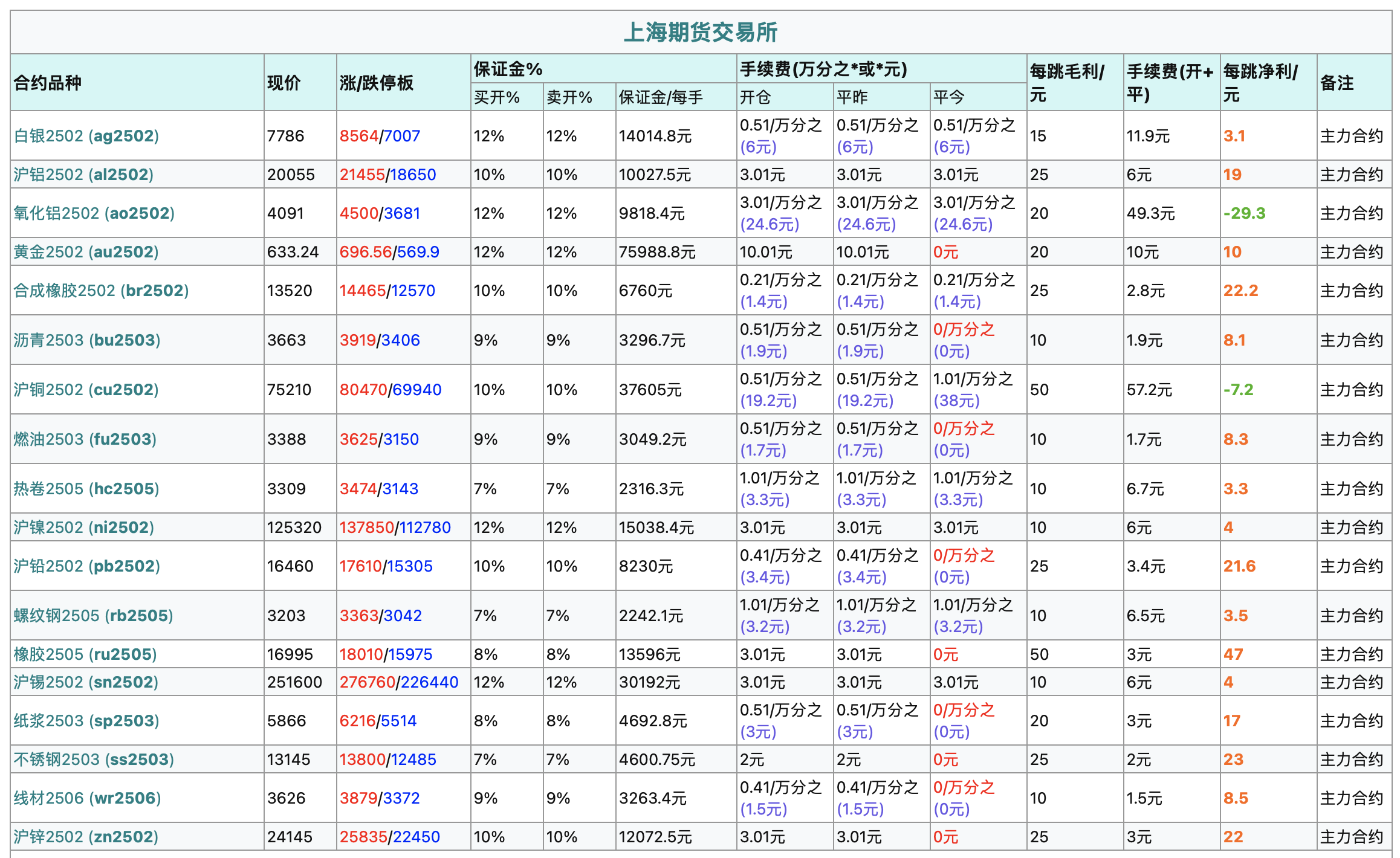Screen dimensions: 1400x858
Task: Open the 合成橡胶2502 (br2502) contract link
Action: (101, 291)
